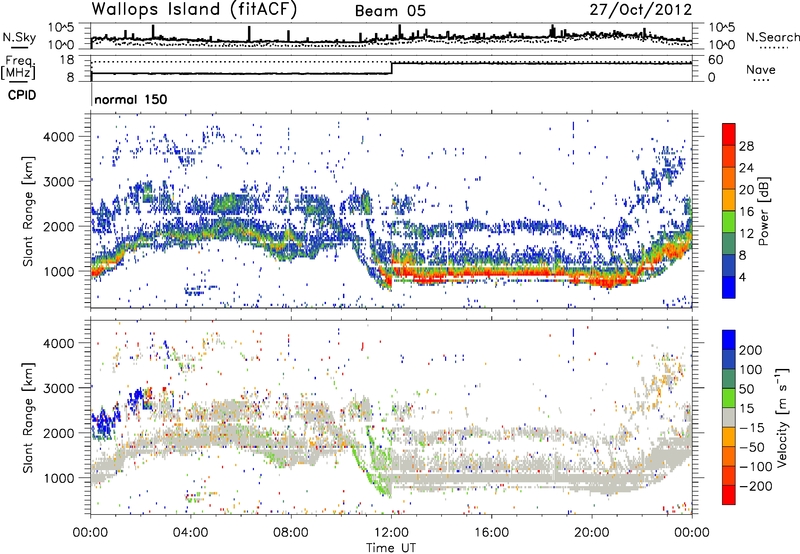Click the red high-power band near 16:00

coord(491,274)
